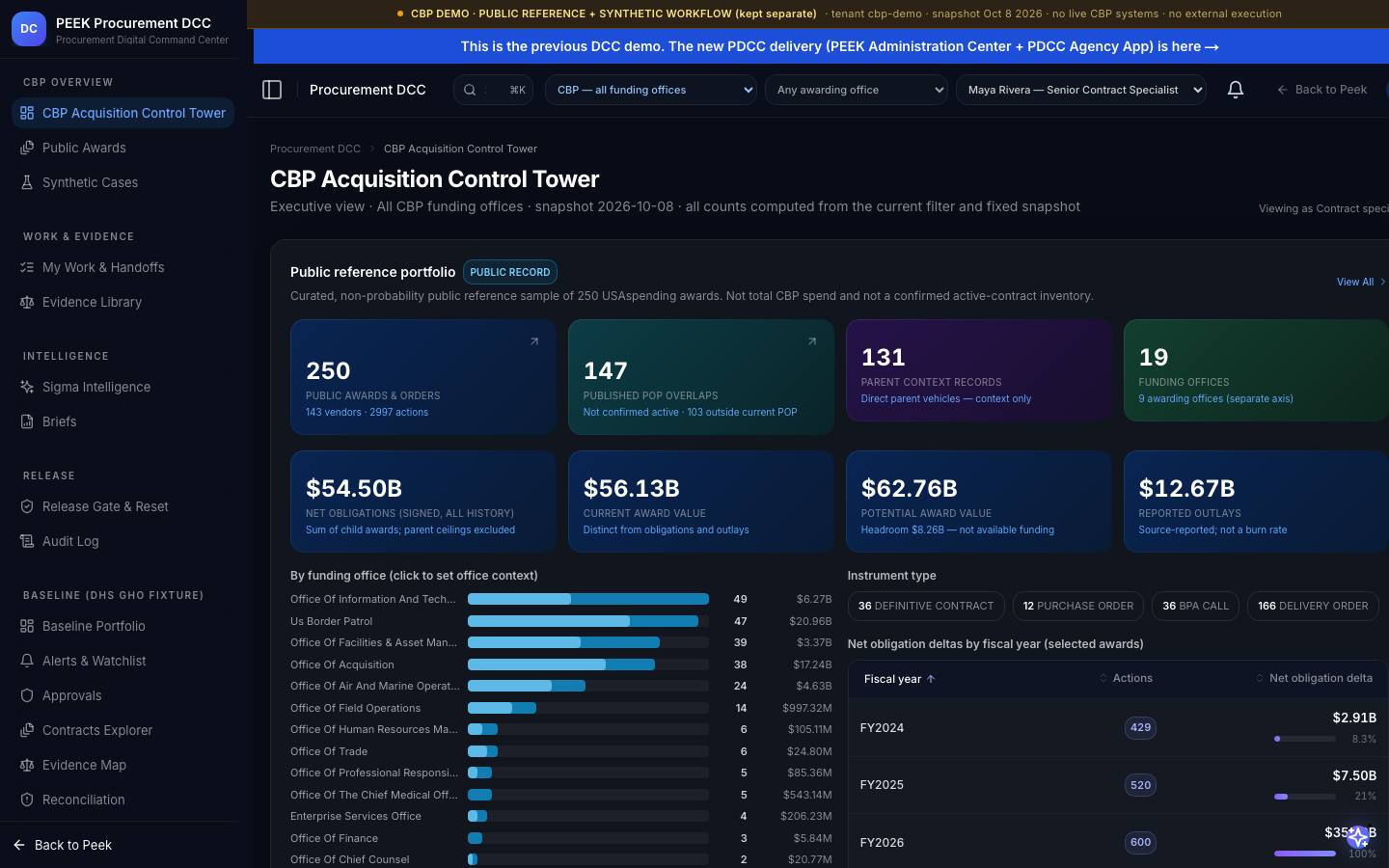Click the Evidence Map scales icon
The height and width of the screenshot is (868, 1389).
coord(27,765)
